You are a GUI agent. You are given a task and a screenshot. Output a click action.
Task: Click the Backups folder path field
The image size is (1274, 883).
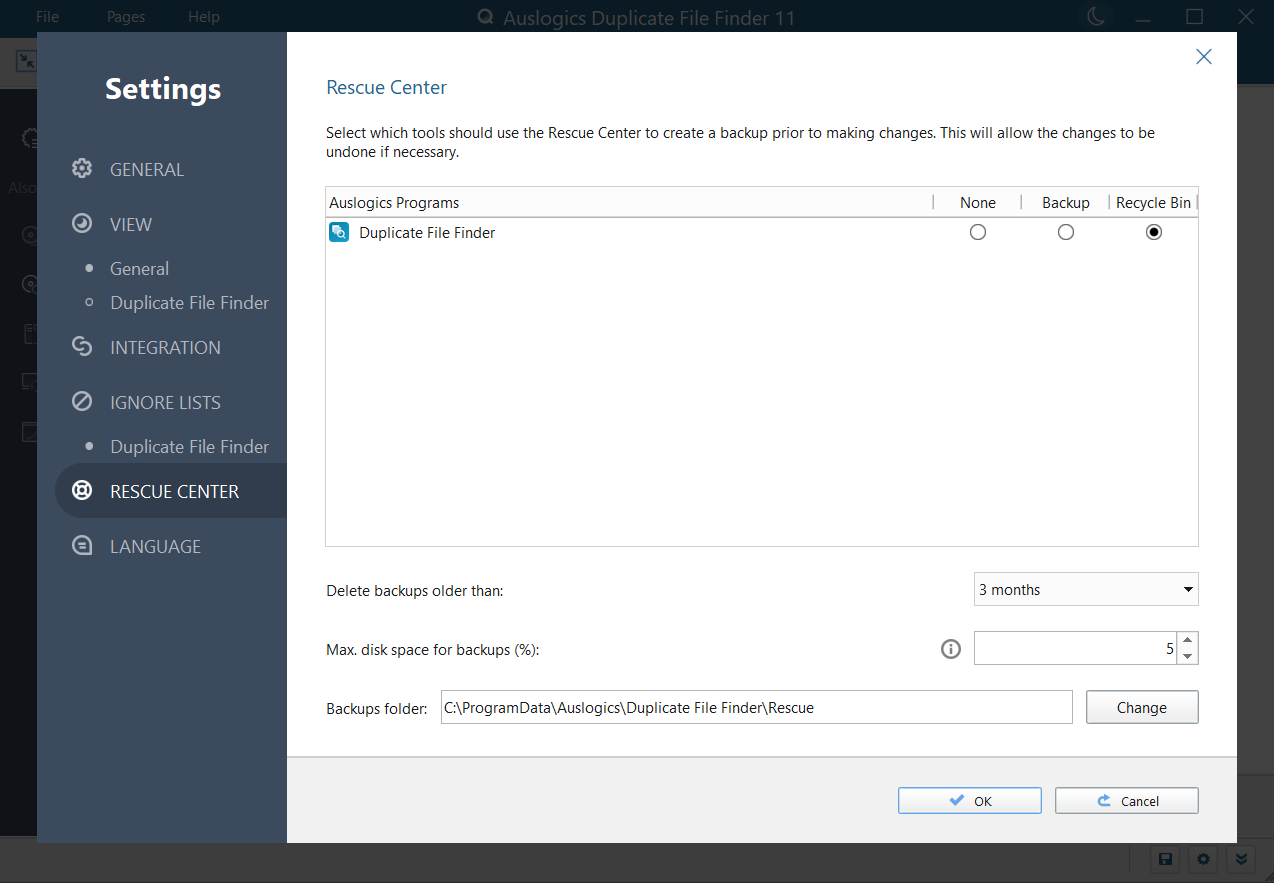(x=756, y=707)
